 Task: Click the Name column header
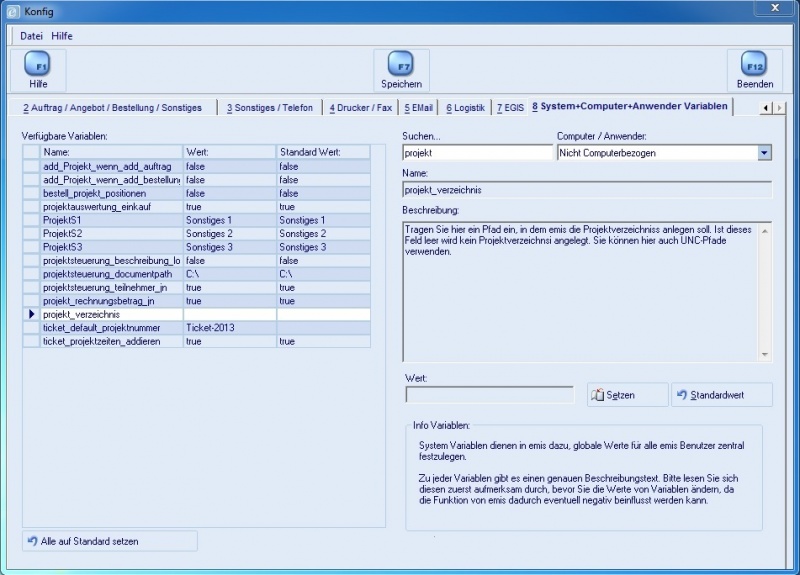click(x=111, y=152)
